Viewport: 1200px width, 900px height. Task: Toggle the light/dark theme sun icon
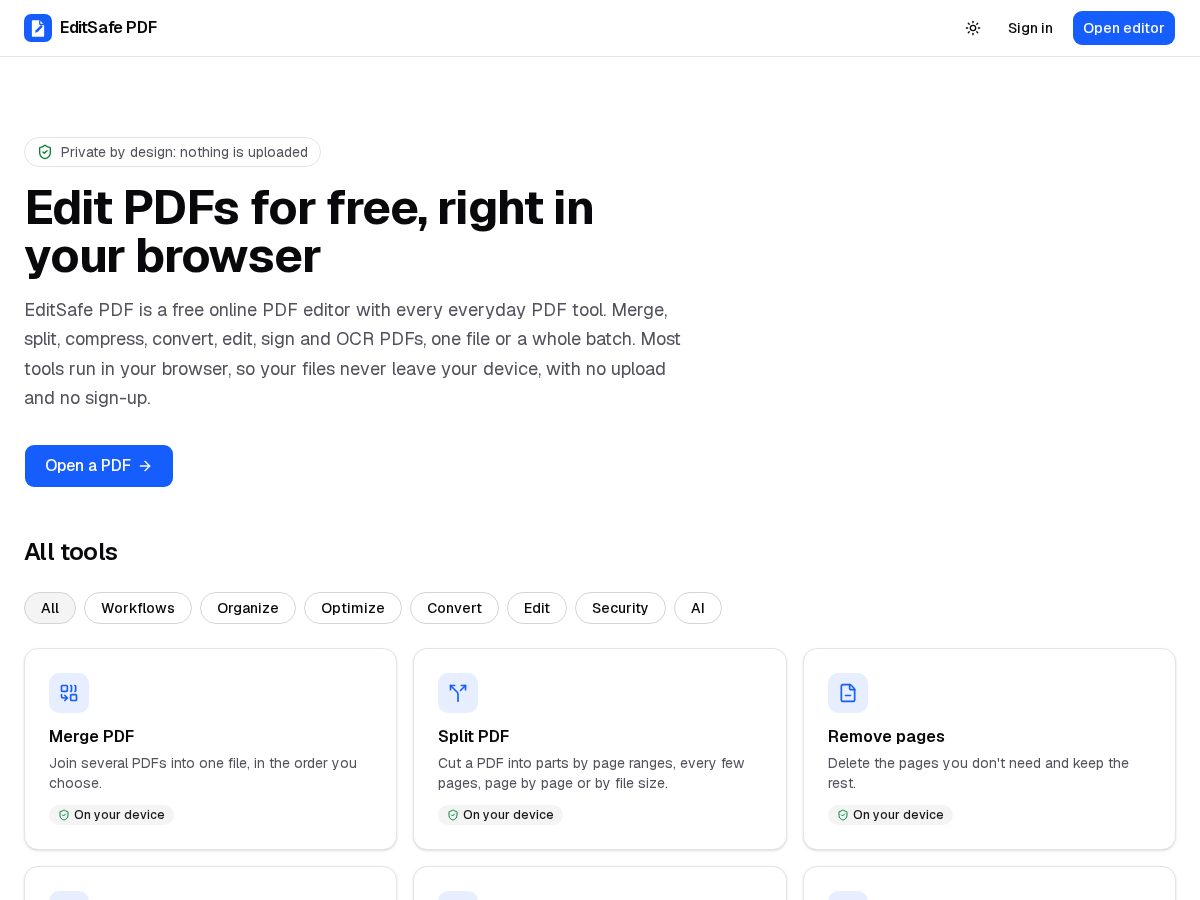[x=973, y=28]
